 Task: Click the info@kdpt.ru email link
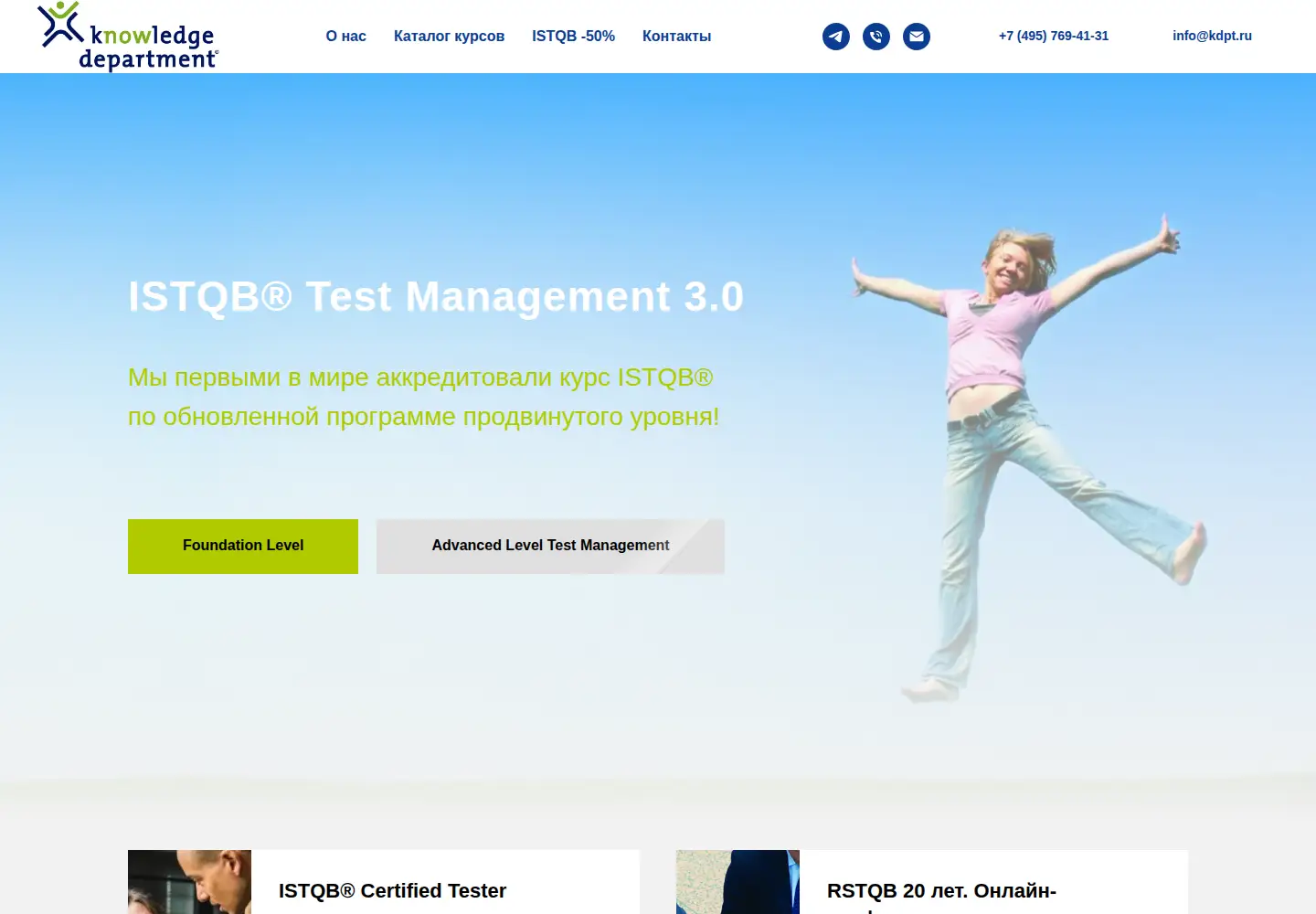[1212, 36]
